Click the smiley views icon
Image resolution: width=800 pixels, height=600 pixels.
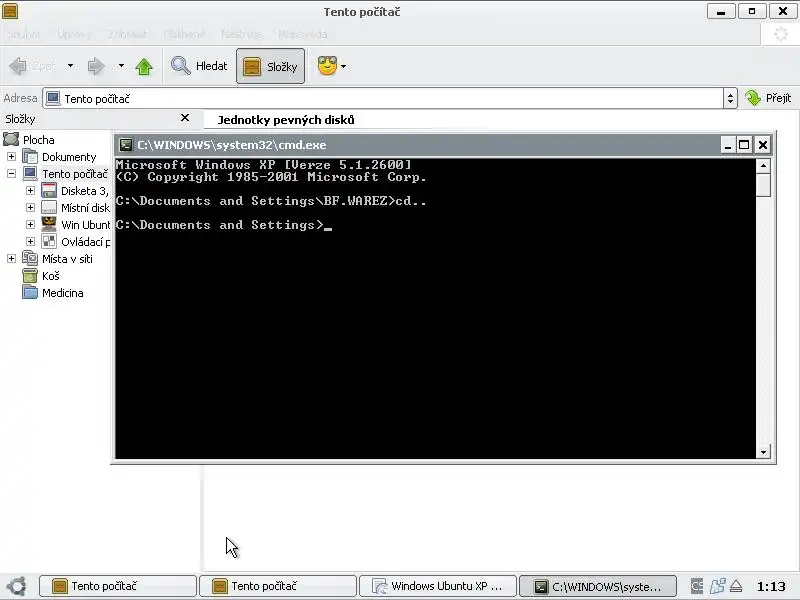[x=327, y=66]
